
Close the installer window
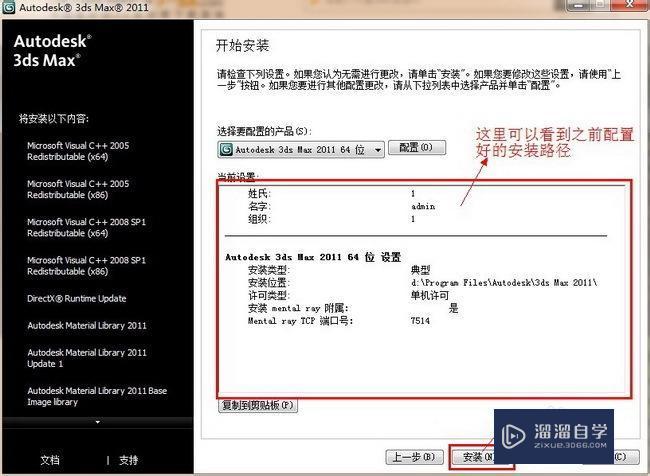630,5
